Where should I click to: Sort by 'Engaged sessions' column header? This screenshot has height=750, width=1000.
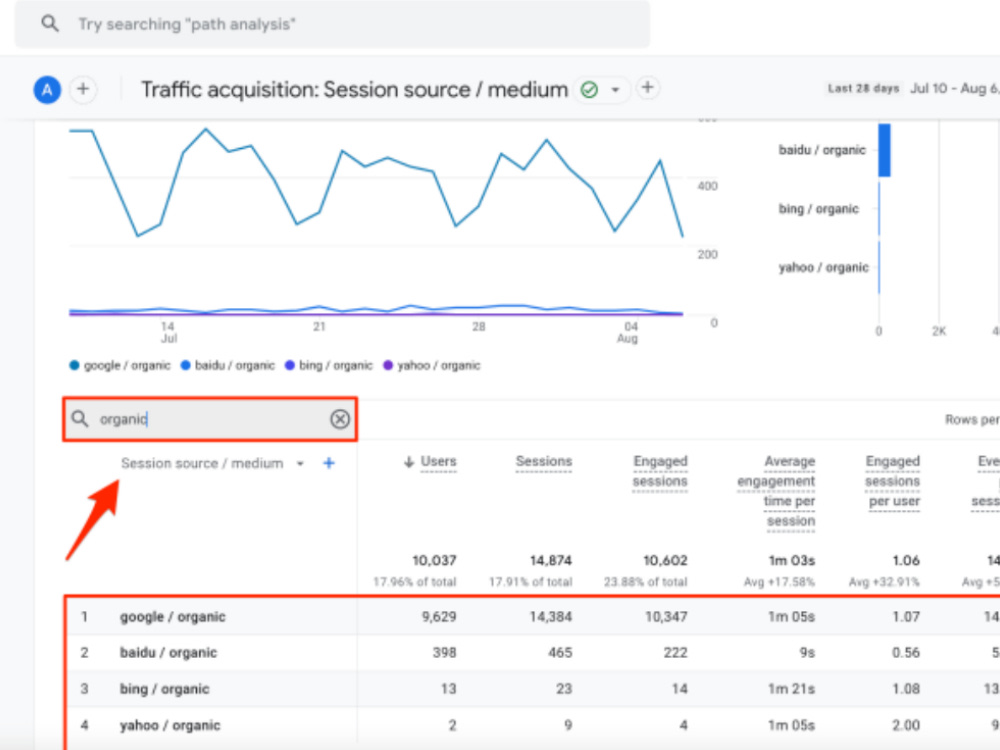[660, 471]
